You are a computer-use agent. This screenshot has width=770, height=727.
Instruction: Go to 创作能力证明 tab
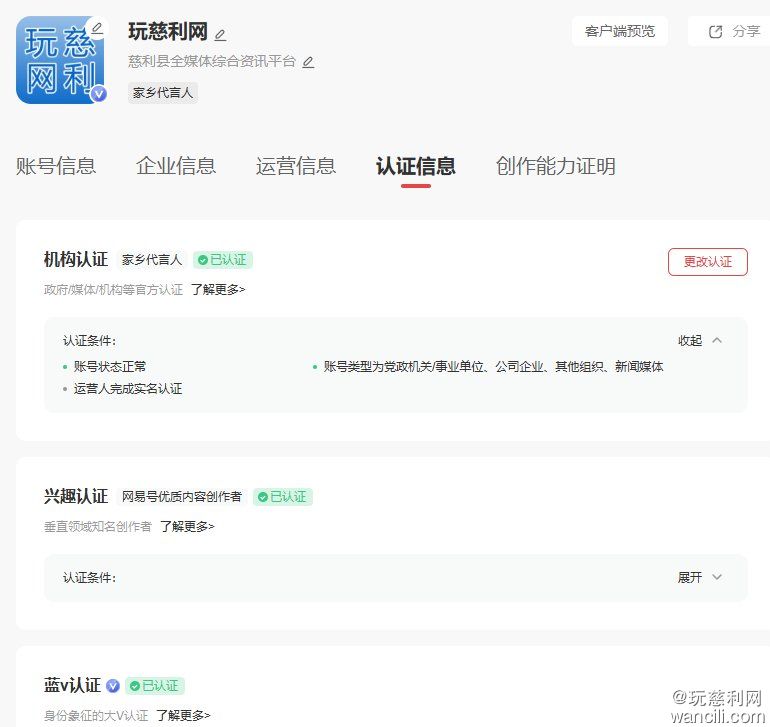[555, 166]
